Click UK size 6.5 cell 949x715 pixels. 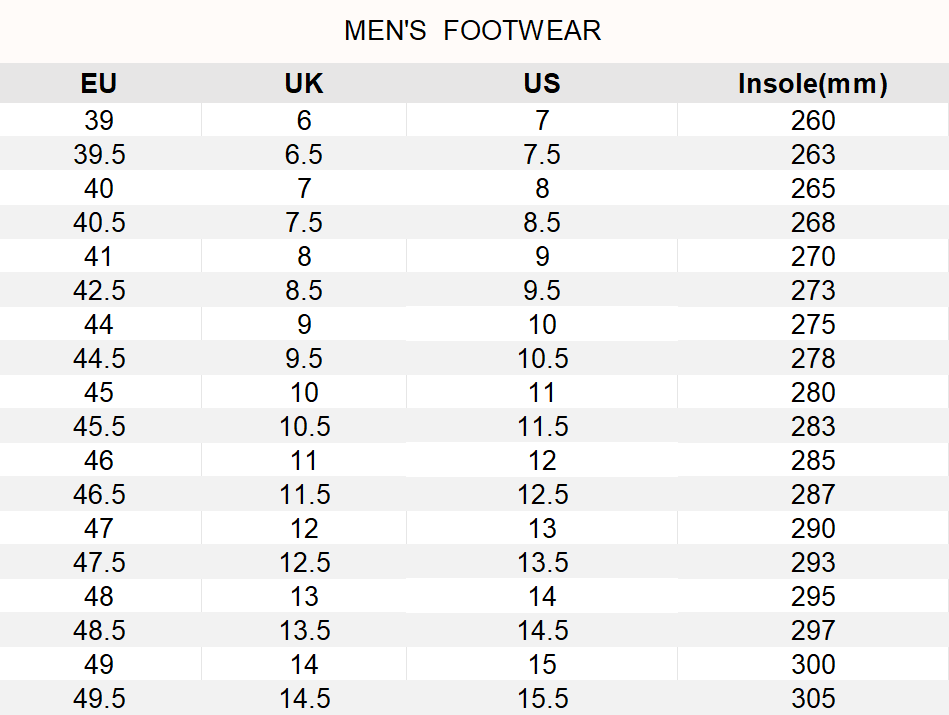point(304,155)
